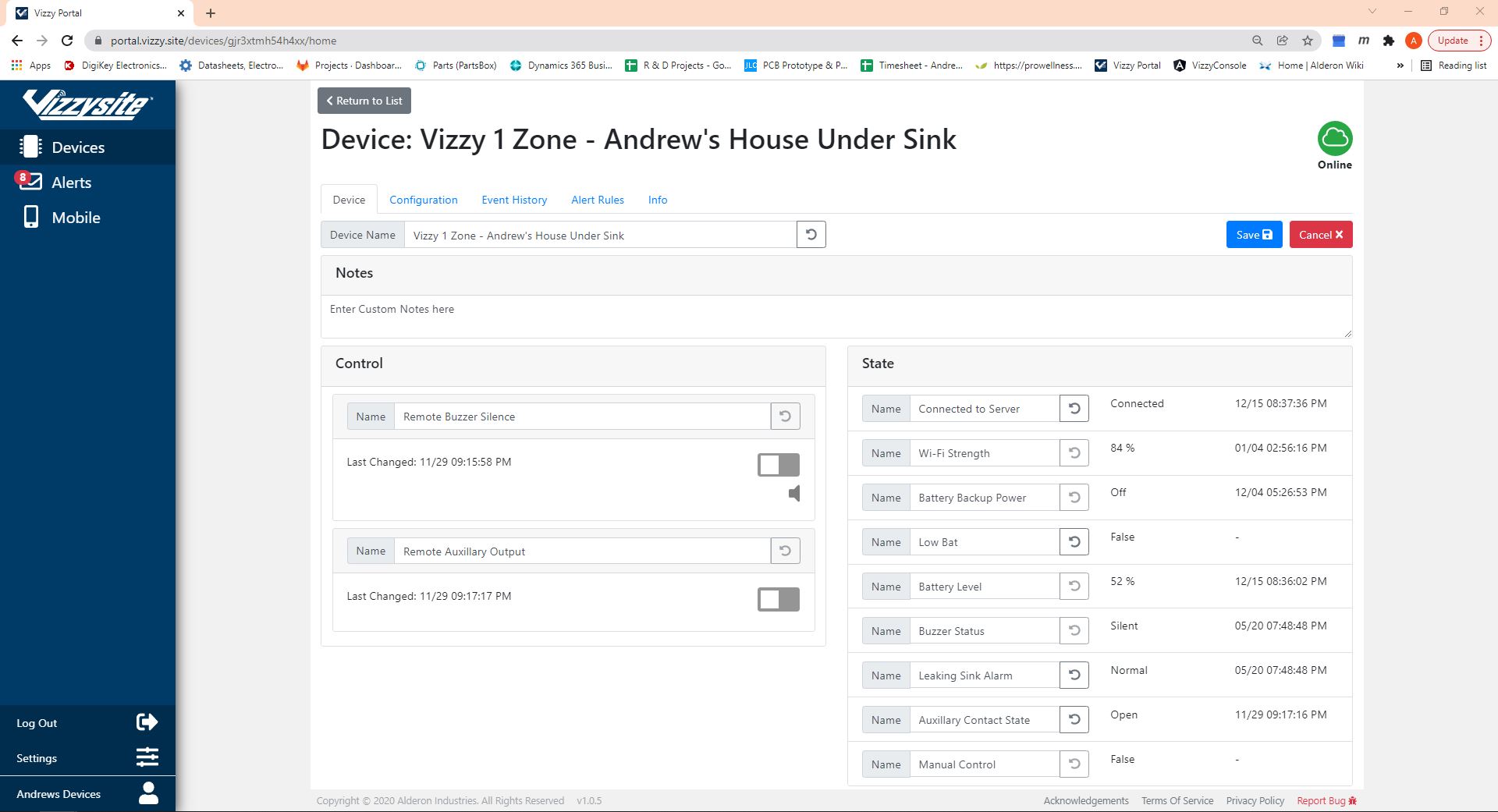Open the Alert Rules tab
The width and height of the screenshot is (1498, 812).
pos(598,200)
